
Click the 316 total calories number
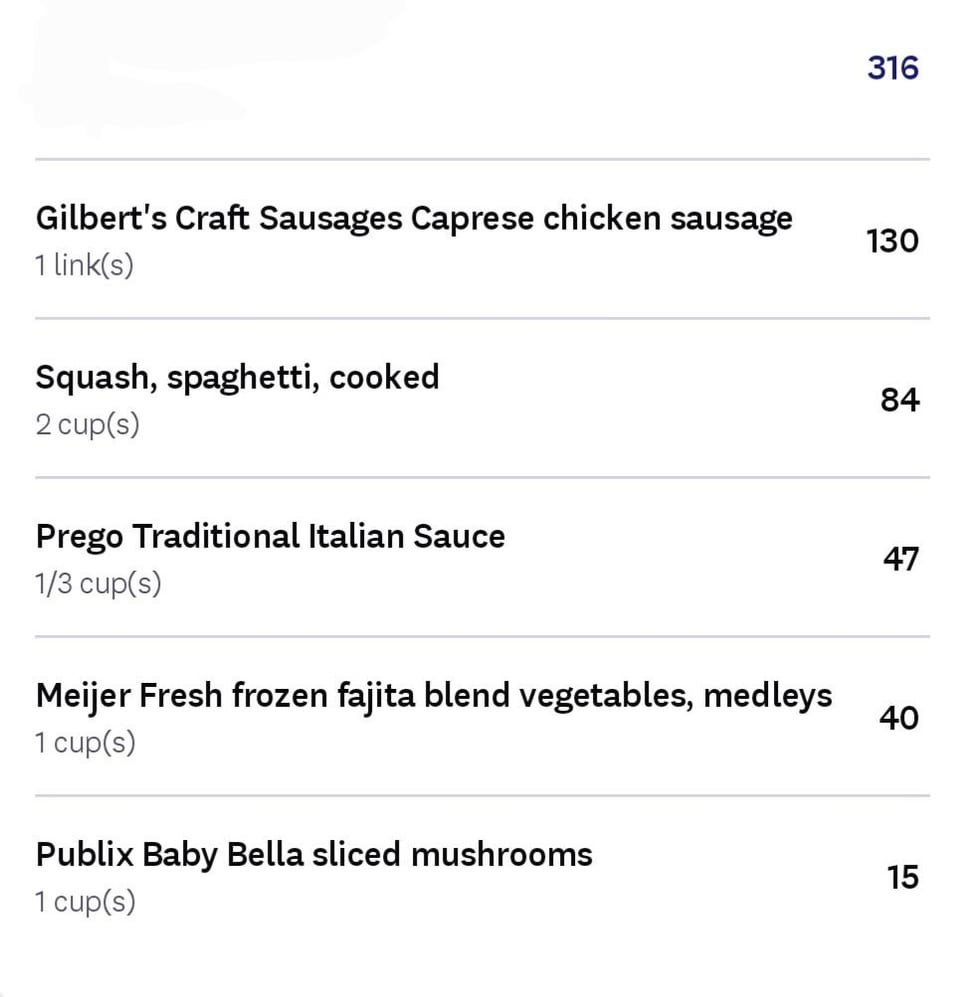point(892,68)
